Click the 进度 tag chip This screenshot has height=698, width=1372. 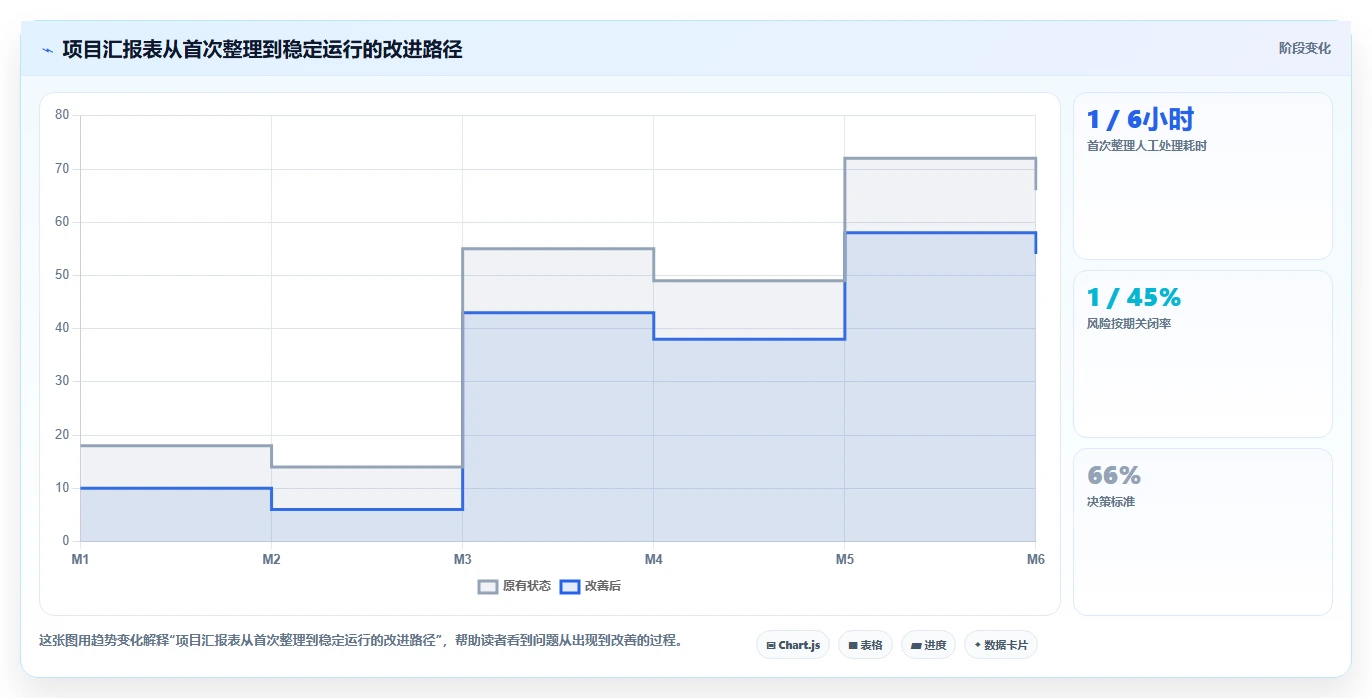click(928, 645)
